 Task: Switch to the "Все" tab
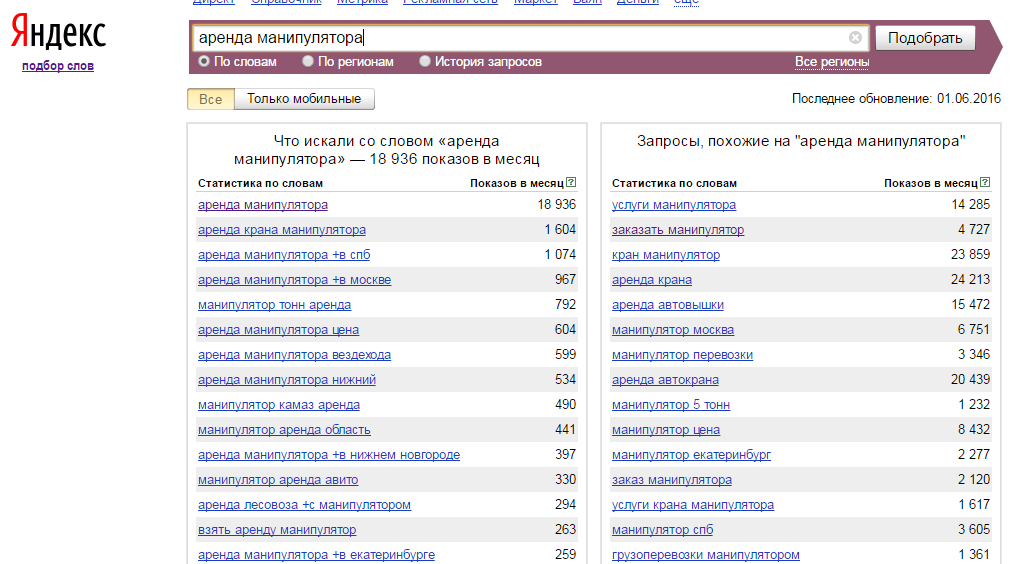pyautogui.click(x=211, y=99)
